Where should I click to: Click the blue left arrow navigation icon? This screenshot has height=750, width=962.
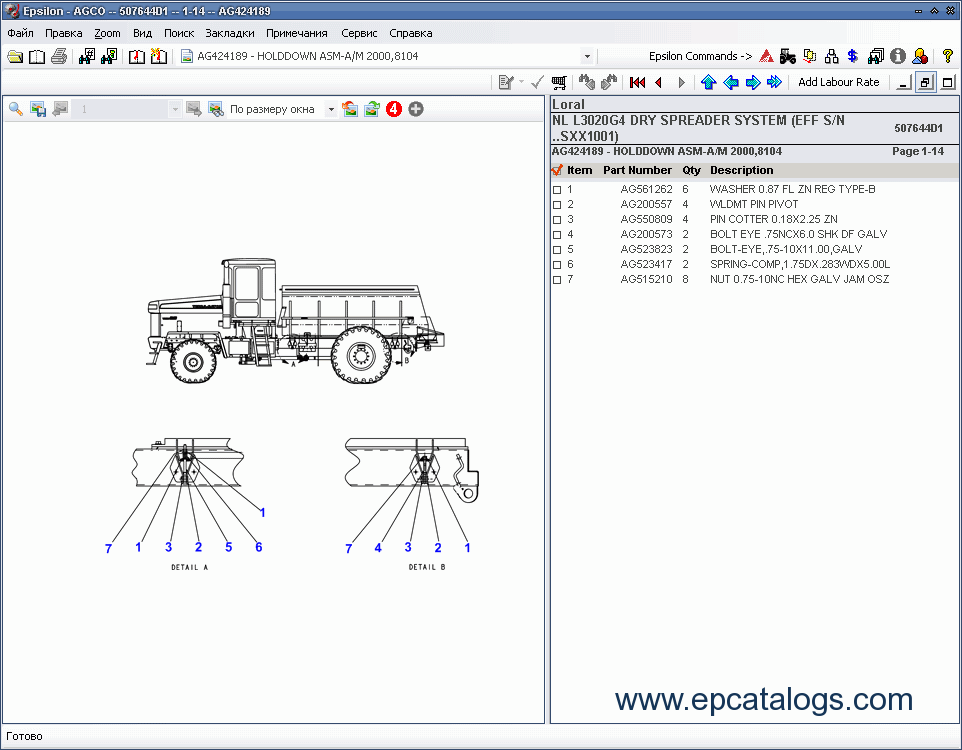[731, 82]
